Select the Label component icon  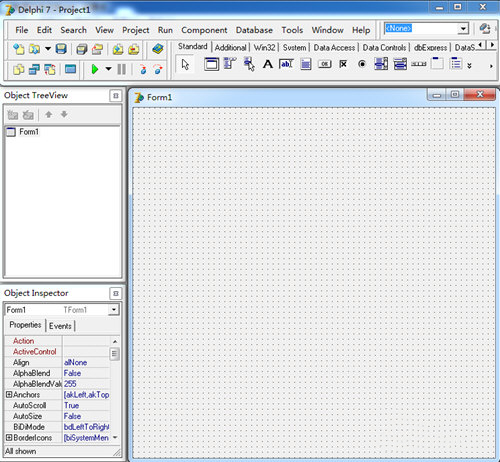268,64
